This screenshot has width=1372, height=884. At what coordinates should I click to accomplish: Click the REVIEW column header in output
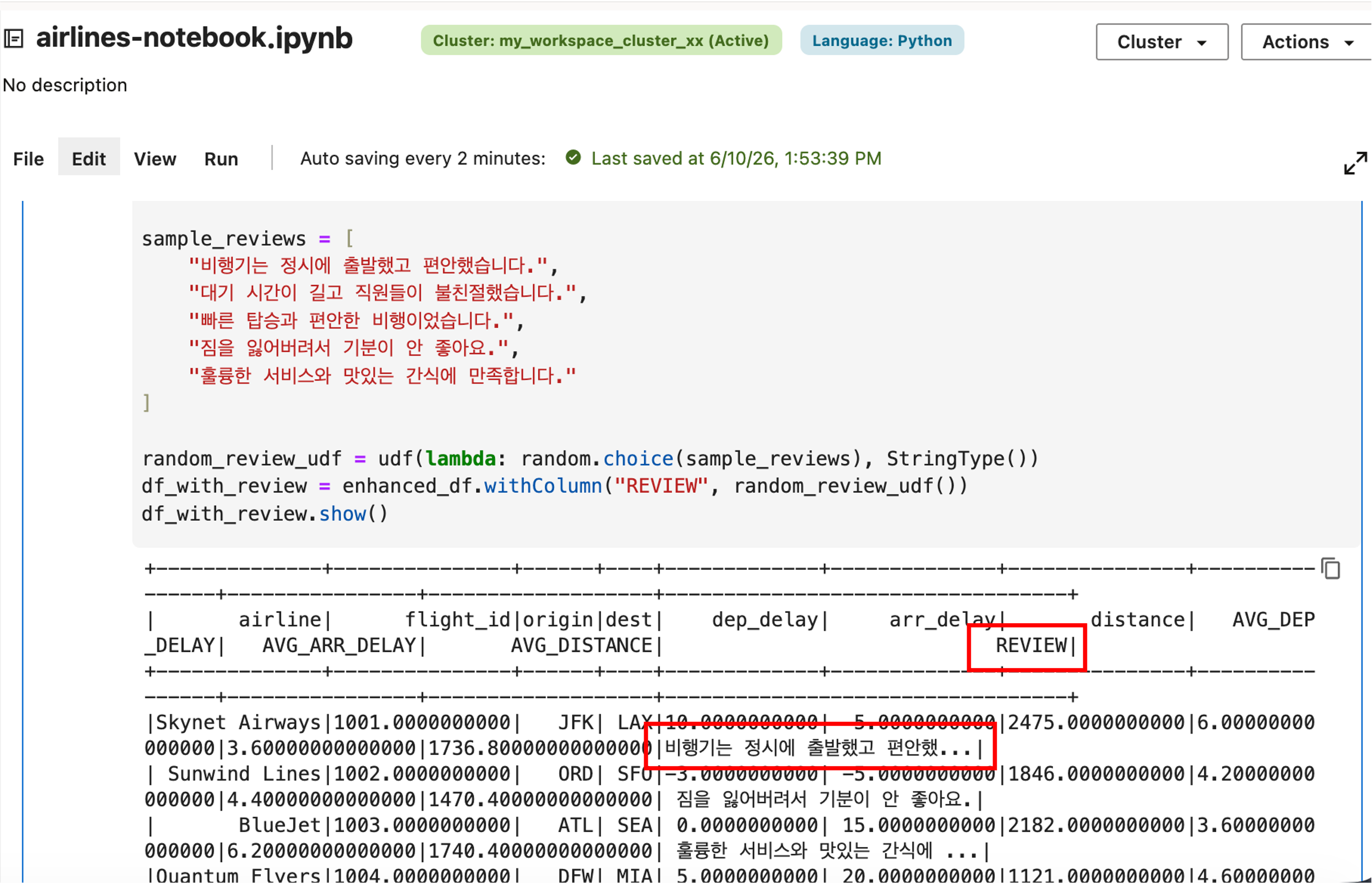point(1031,646)
